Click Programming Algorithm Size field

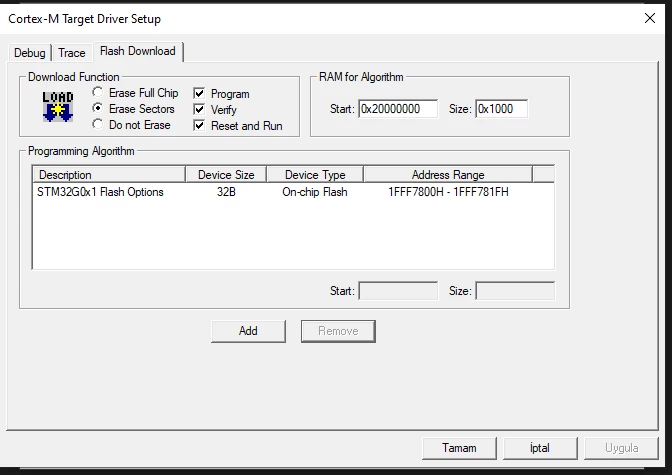(515, 291)
